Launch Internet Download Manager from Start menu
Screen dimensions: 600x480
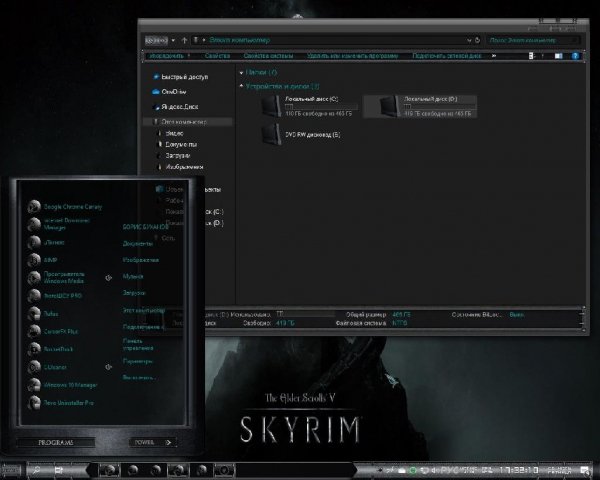click(x=59, y=224)
